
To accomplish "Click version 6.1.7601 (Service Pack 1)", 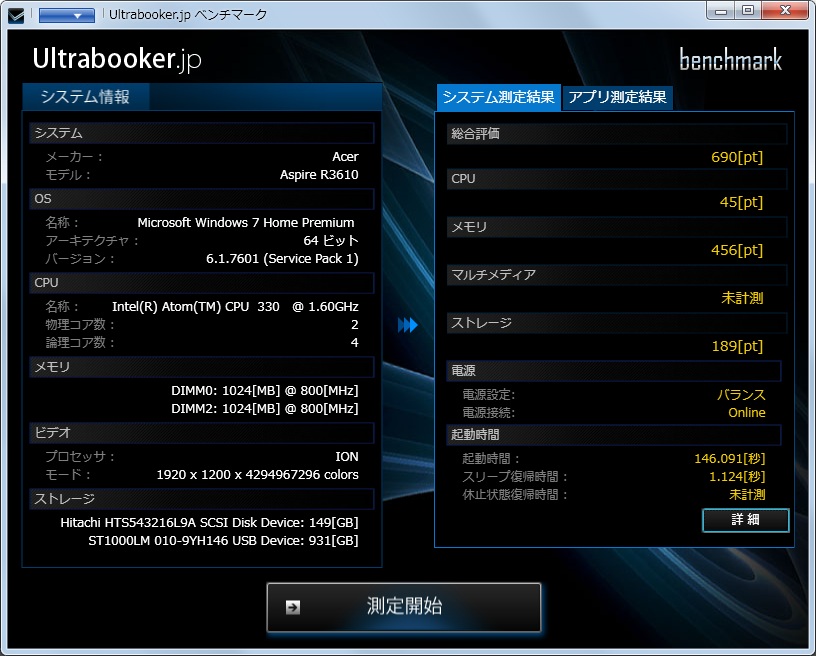I will tap(282, 259).
